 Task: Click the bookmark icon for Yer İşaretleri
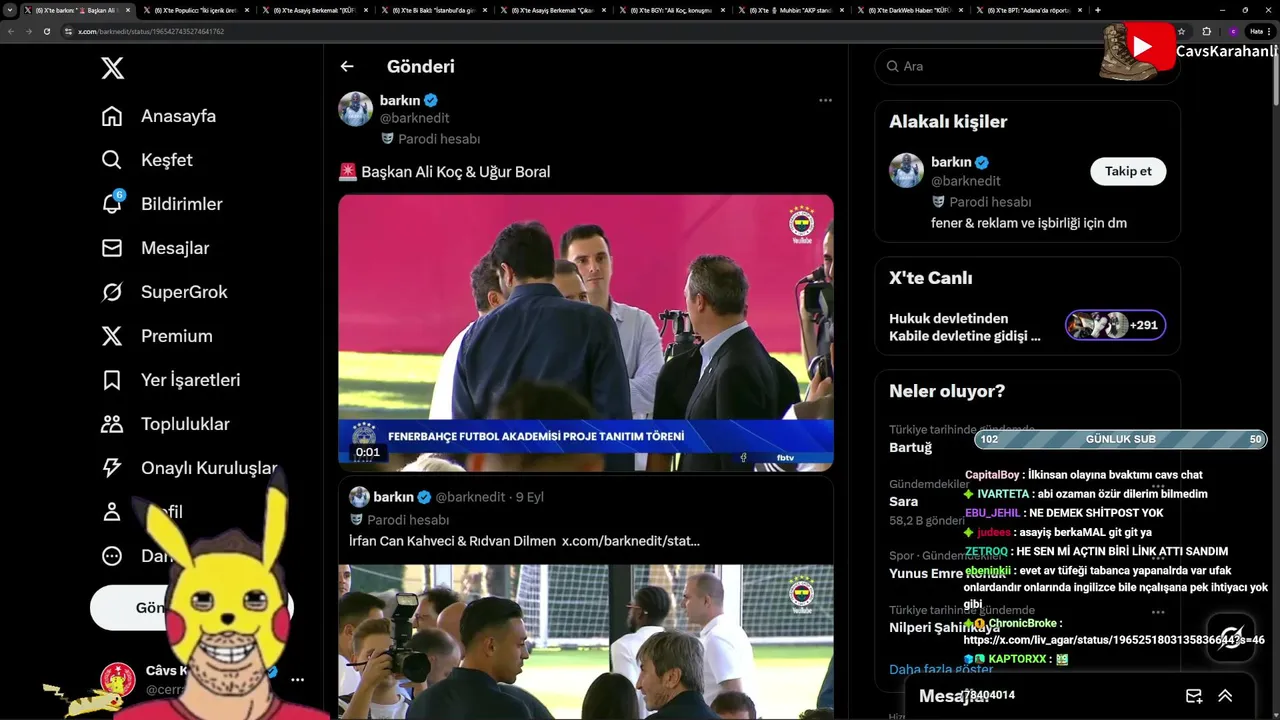(112, 380)
